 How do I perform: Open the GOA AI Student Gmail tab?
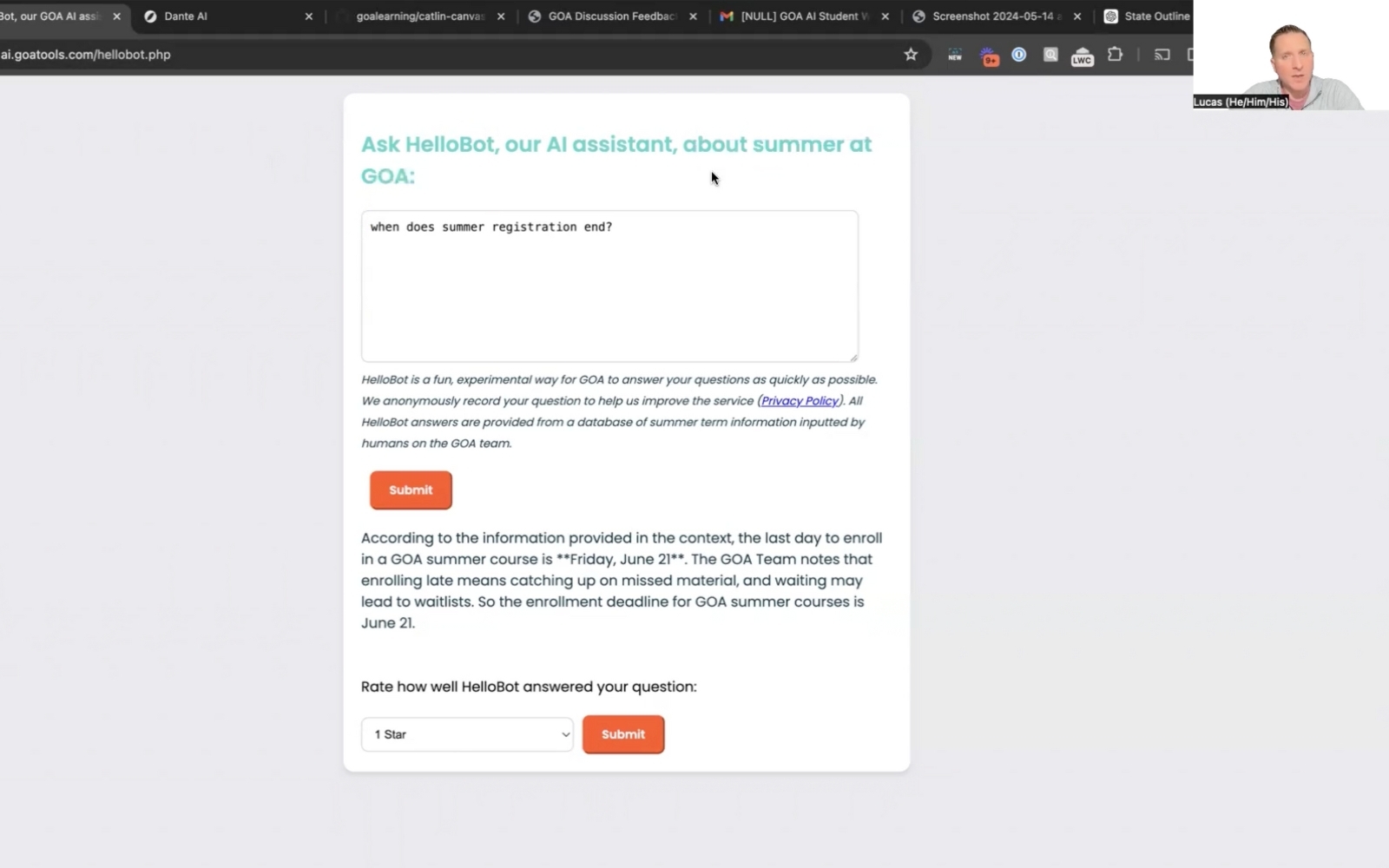(x=799, y=16)
